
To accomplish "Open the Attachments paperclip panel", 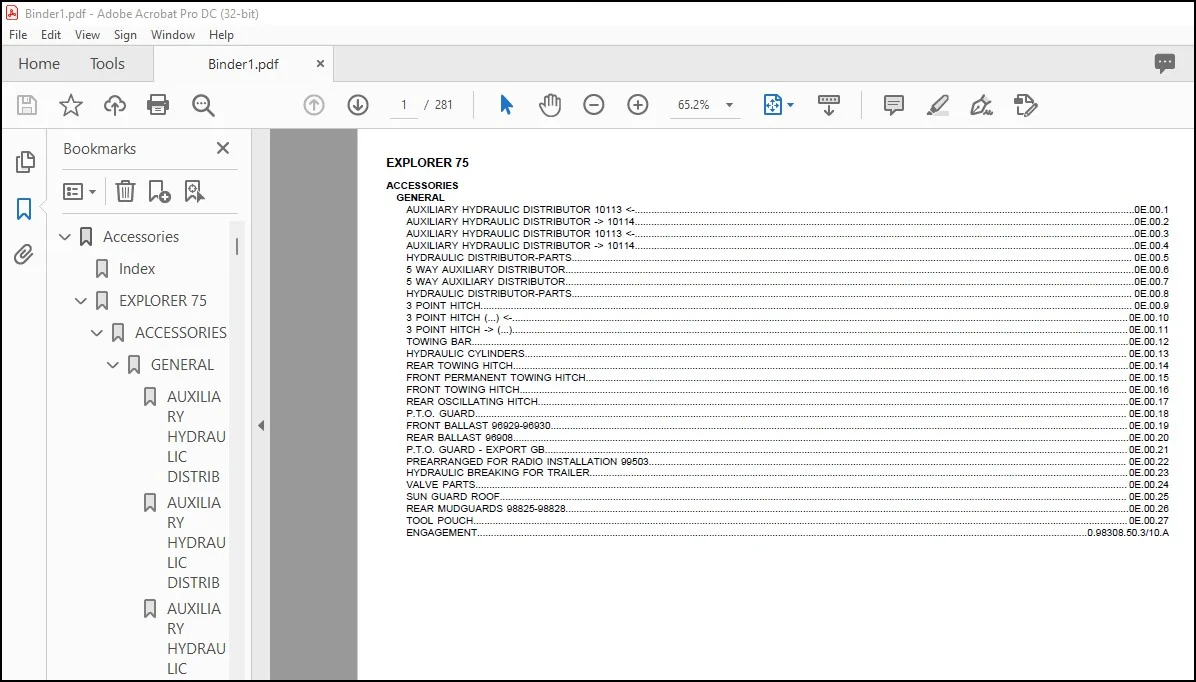I will coord(24,254).
